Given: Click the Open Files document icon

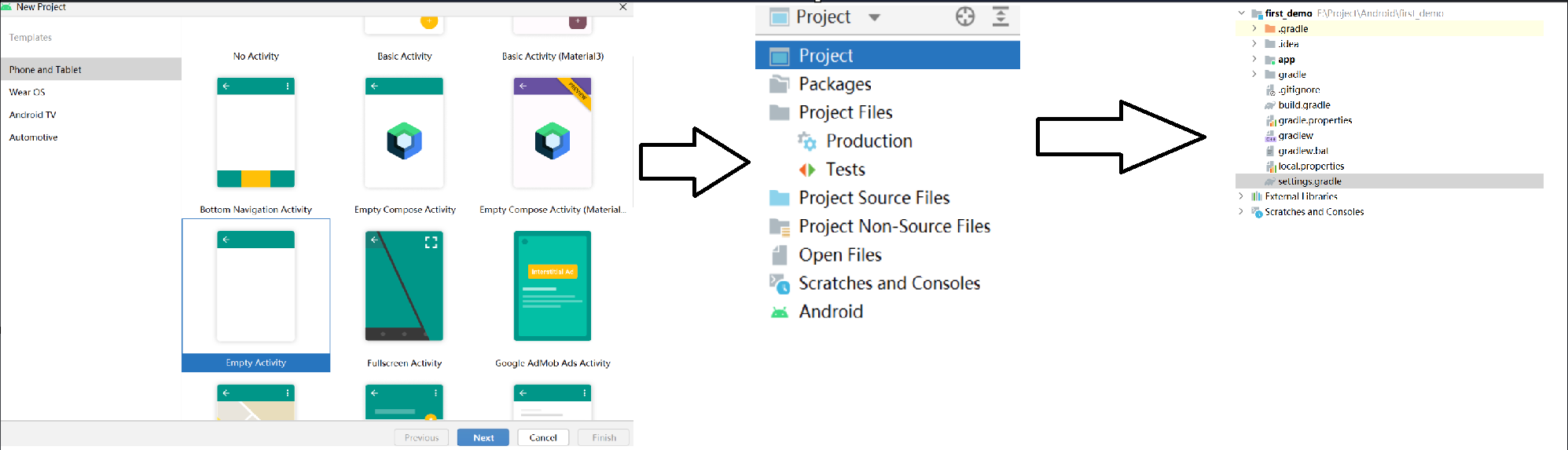Looking at the screenshot, I should (x=780, y=255).
